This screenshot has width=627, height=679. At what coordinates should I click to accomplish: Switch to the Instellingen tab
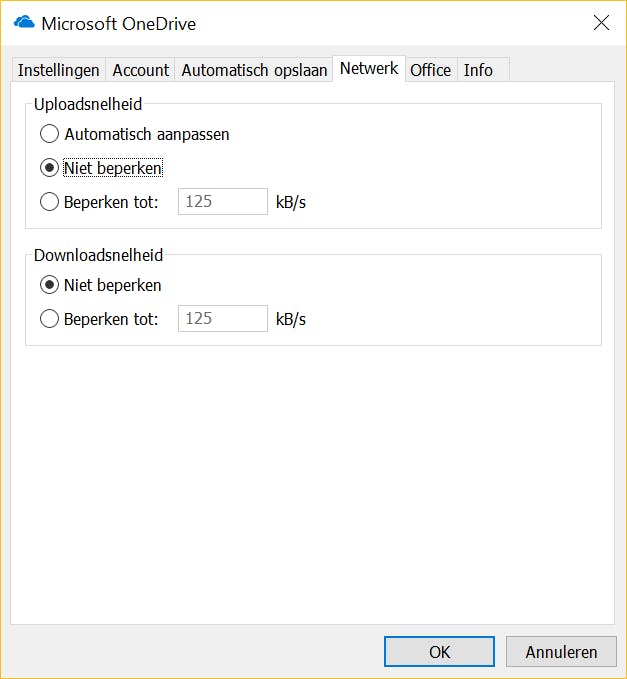pos(59,70)
